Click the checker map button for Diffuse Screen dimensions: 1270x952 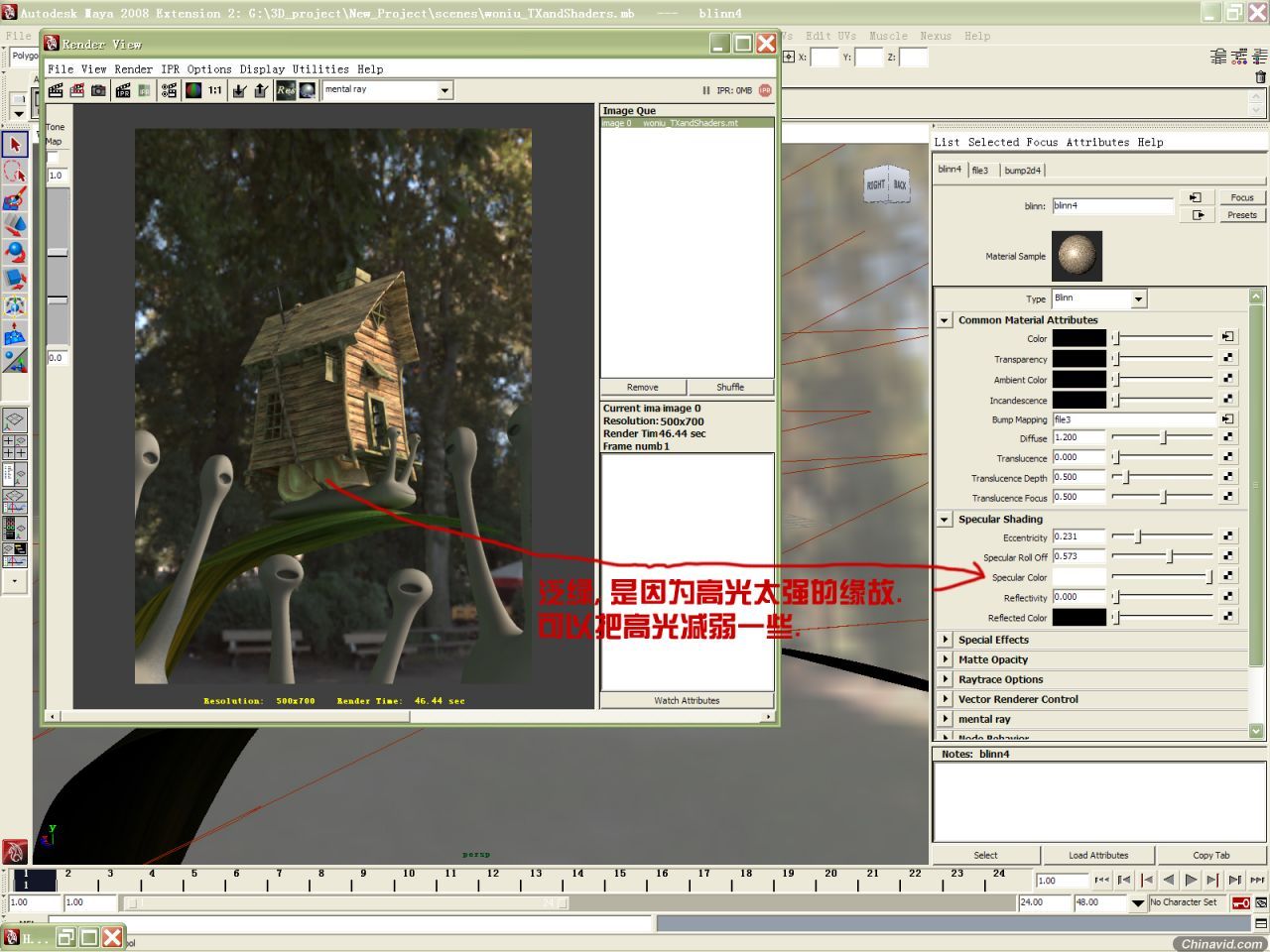tap(1228, 437)
